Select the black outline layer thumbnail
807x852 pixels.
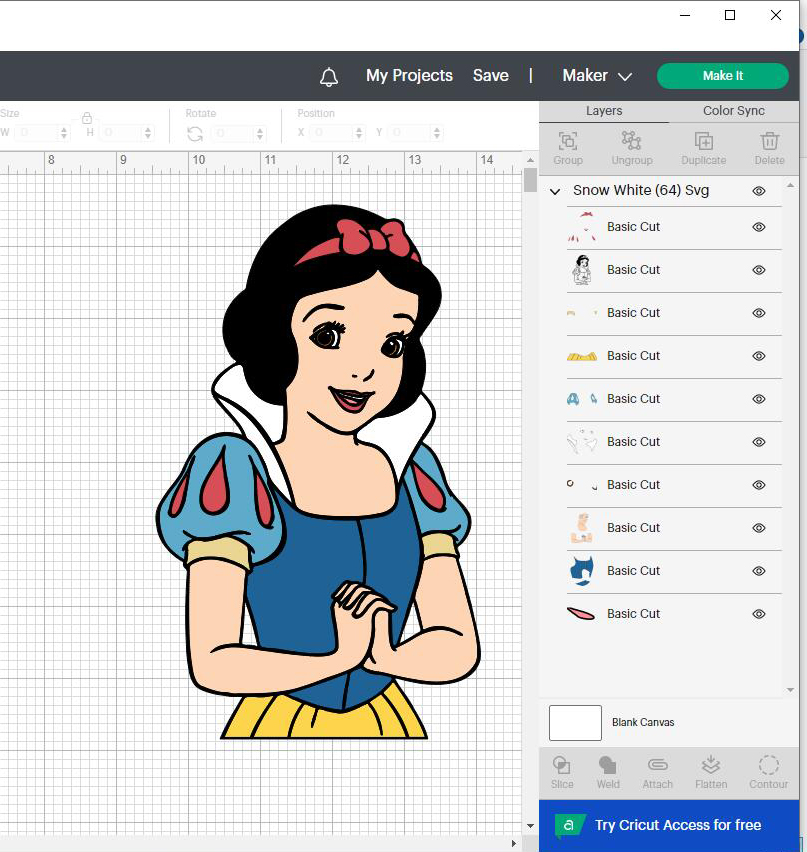click(x=582, y=270)
